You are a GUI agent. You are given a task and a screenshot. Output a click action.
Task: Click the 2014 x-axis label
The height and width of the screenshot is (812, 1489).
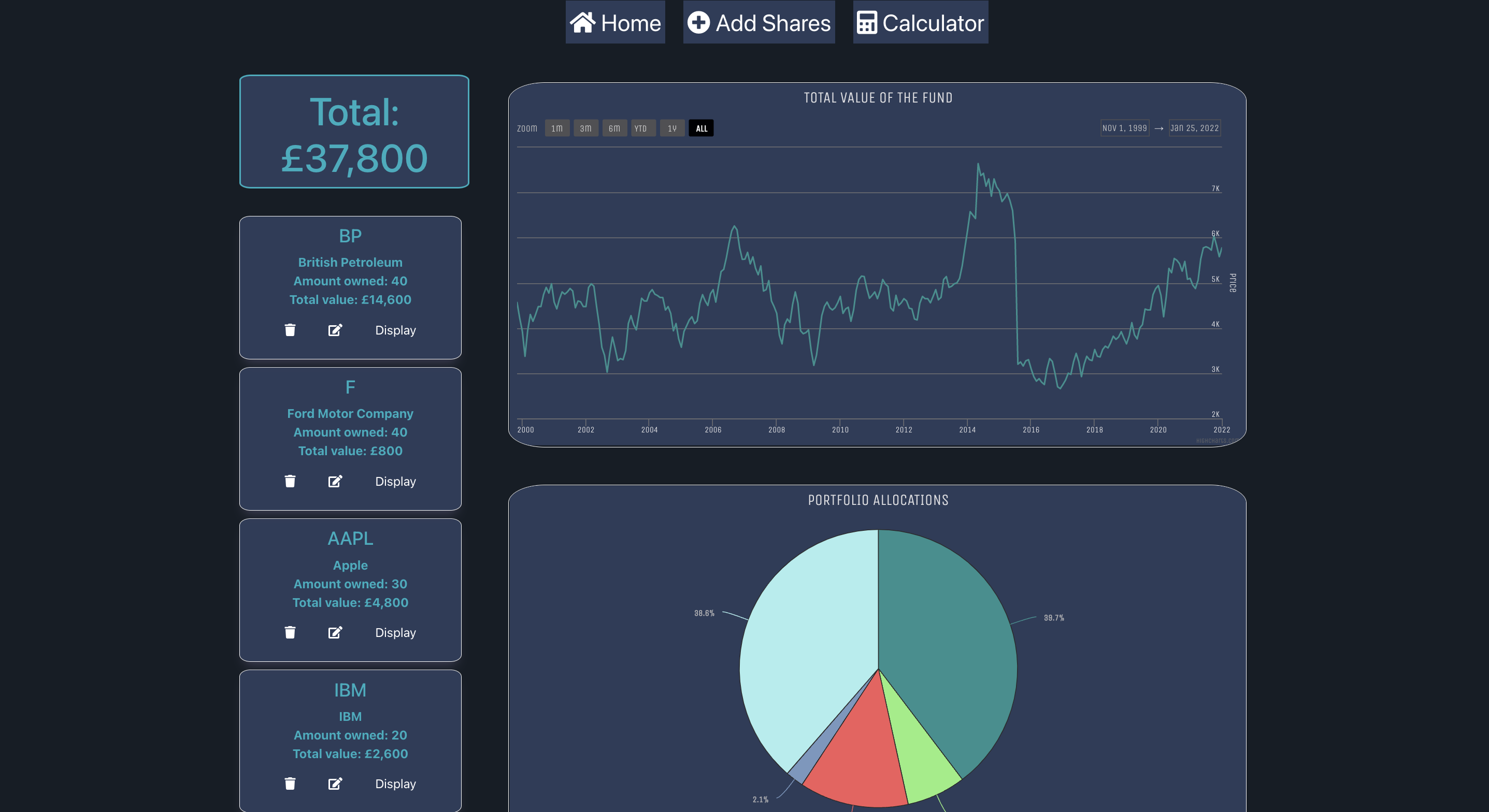pos(967,429)
